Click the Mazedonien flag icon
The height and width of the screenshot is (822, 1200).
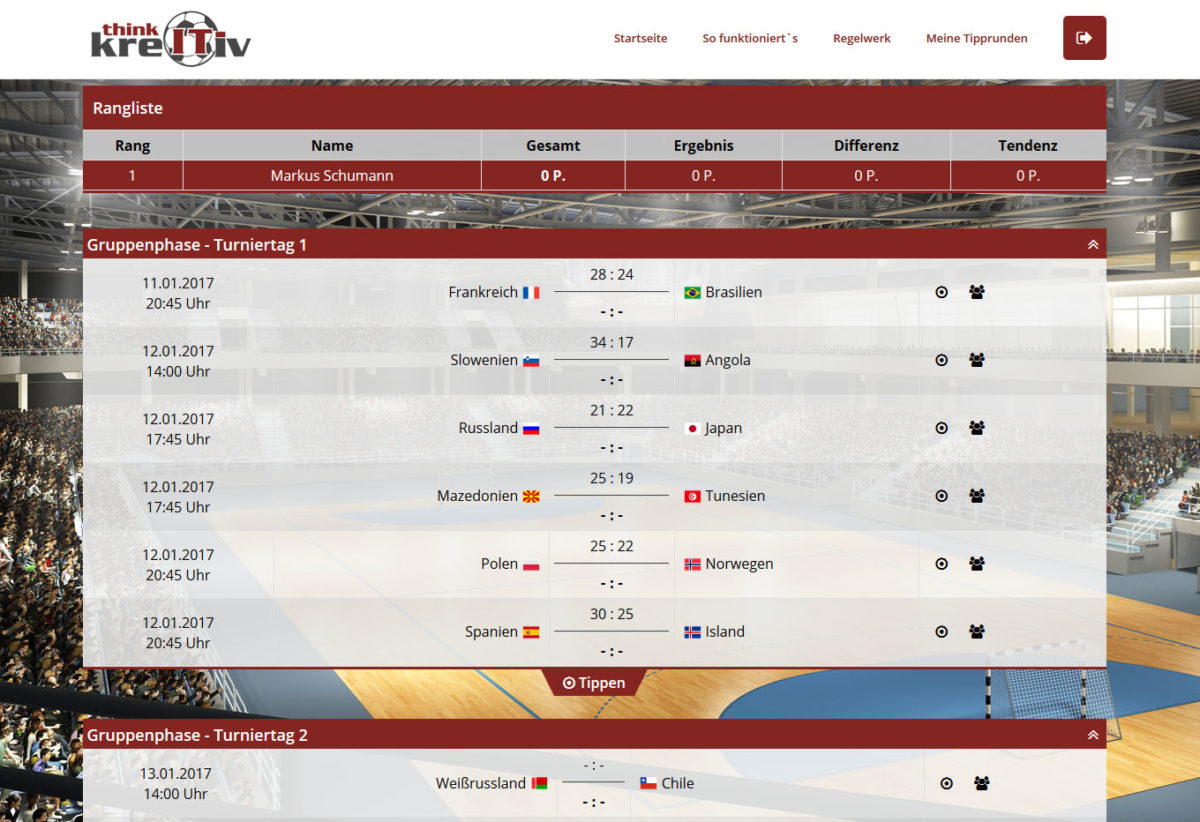click(531, 497)
